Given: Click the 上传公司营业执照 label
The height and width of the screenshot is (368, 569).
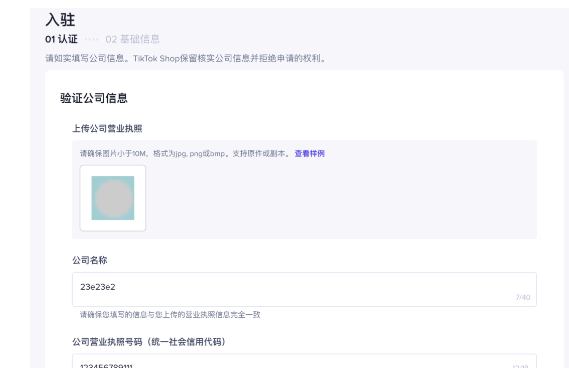Looking at the screenshot, I should (x=107, y=128).
